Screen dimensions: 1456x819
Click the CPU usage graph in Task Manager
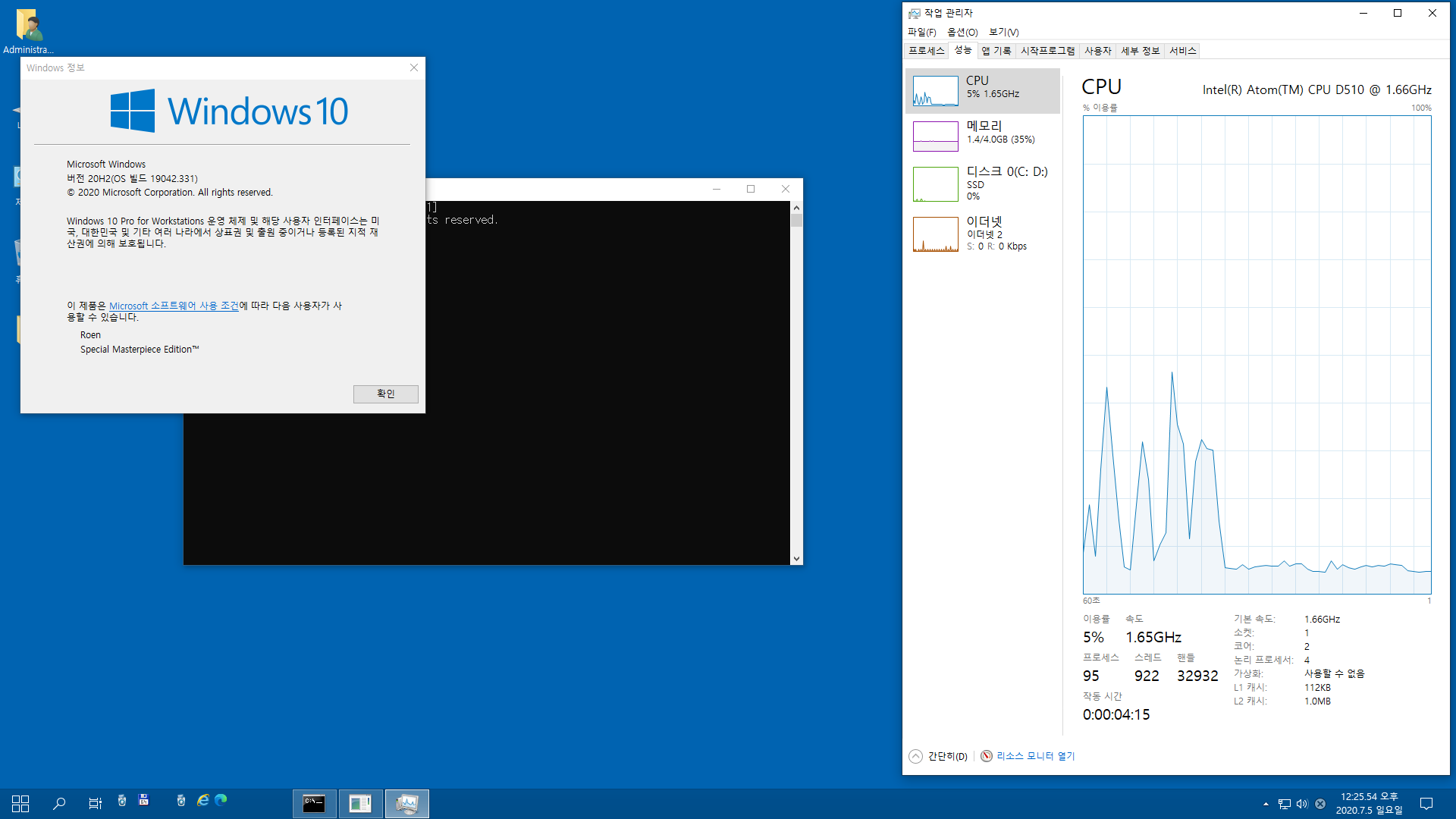(1257, 354)
